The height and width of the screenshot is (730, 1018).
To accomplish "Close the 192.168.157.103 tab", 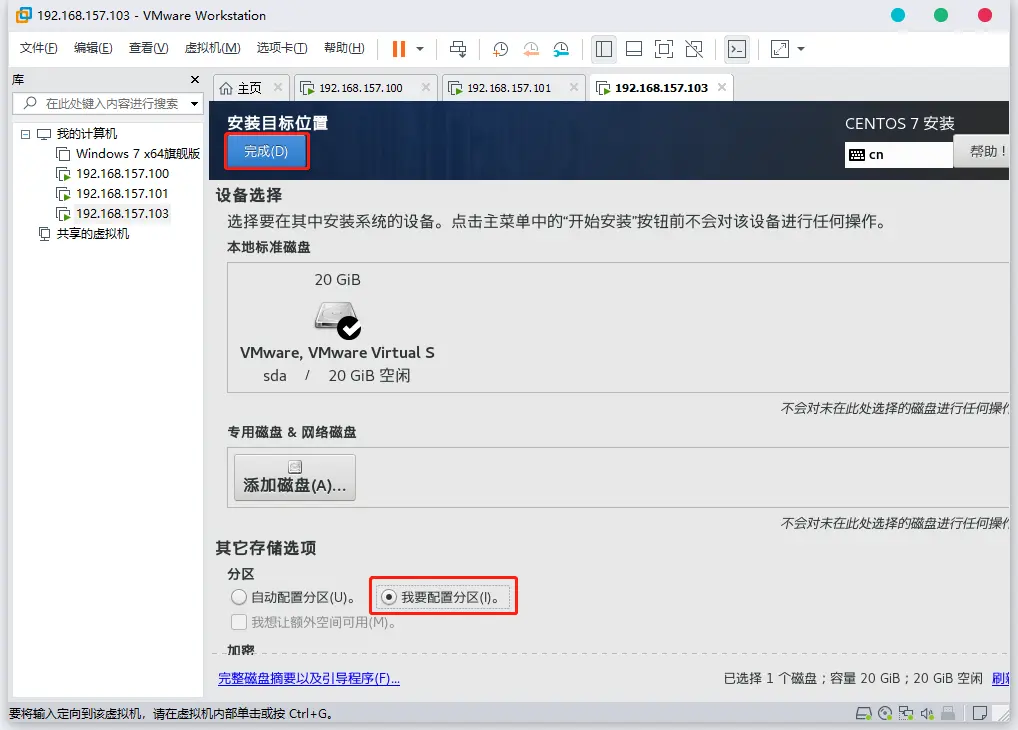I will coord(722,87).
